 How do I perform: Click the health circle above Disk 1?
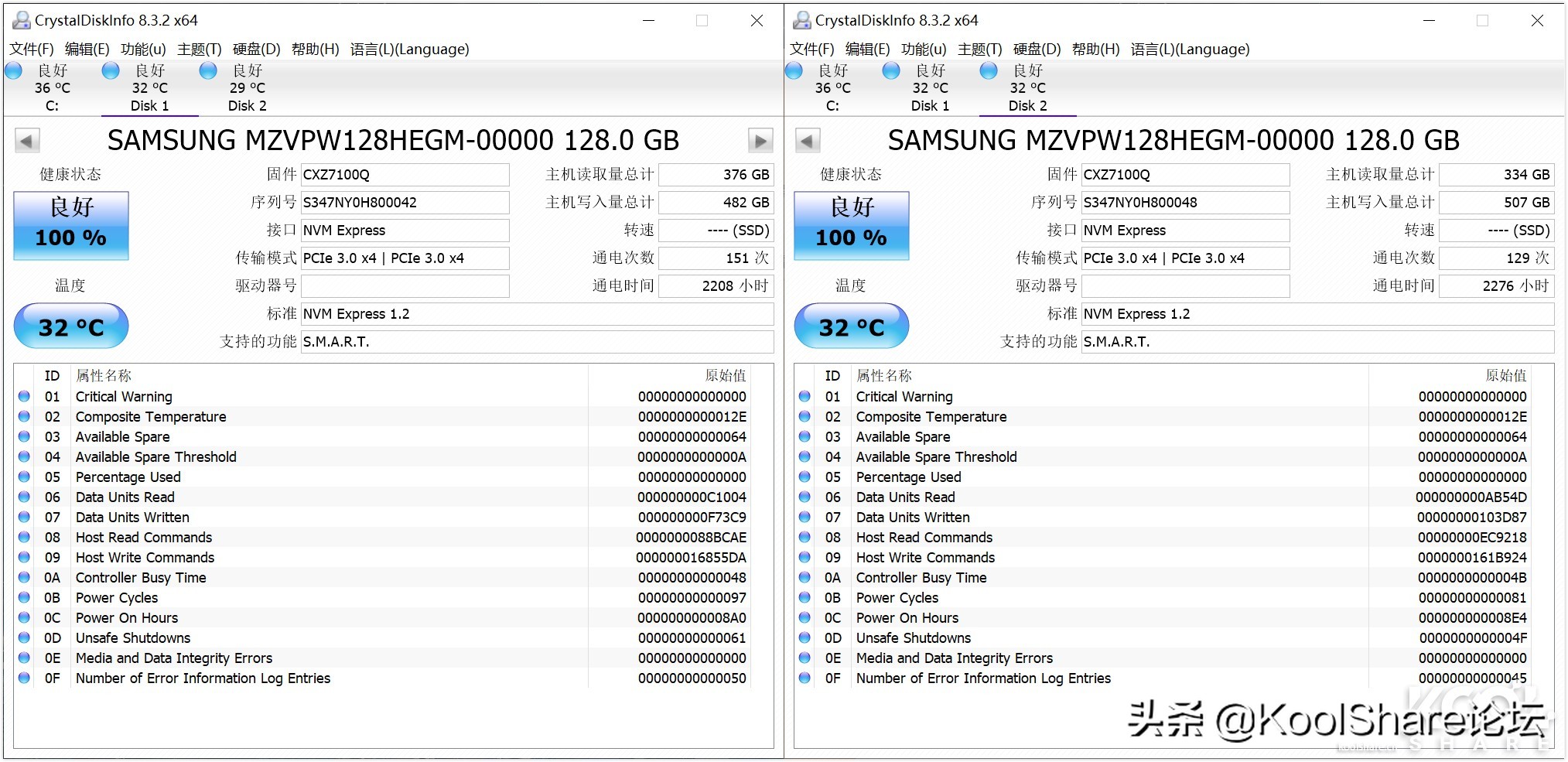110,70
